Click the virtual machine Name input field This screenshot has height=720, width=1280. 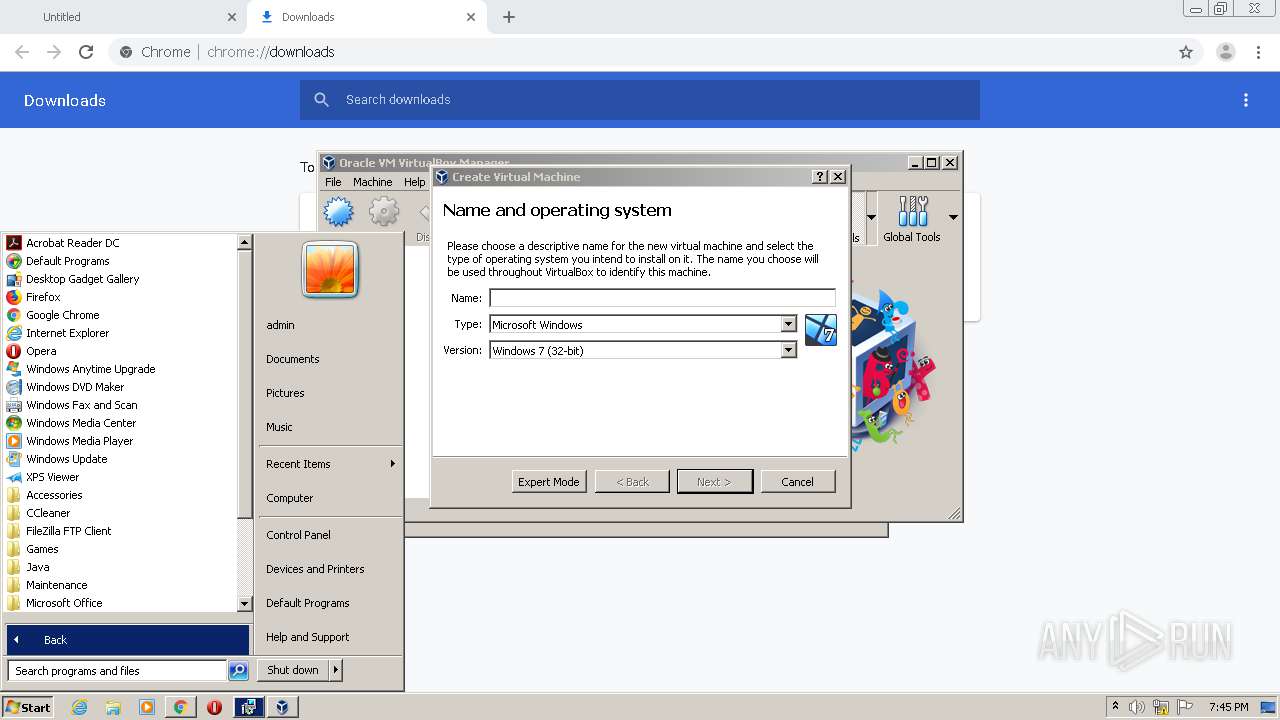click(x=662, y=298)
